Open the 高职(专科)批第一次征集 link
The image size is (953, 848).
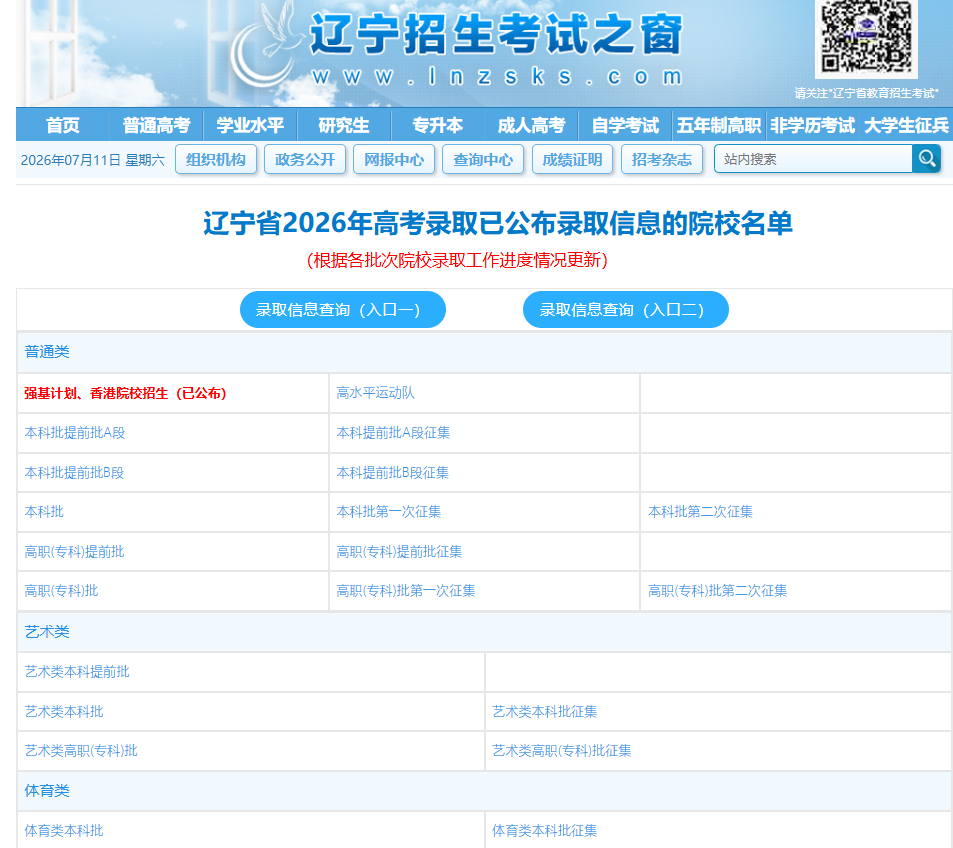[x=406, y=591]
